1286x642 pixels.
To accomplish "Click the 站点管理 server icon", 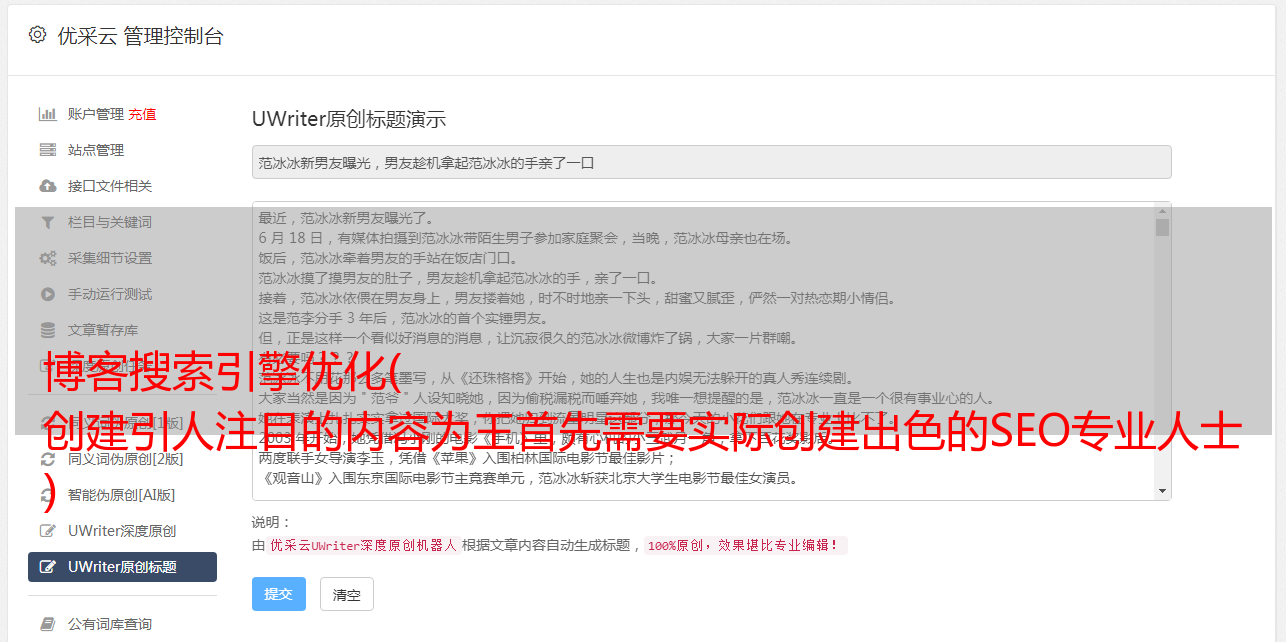I will 47,150.
